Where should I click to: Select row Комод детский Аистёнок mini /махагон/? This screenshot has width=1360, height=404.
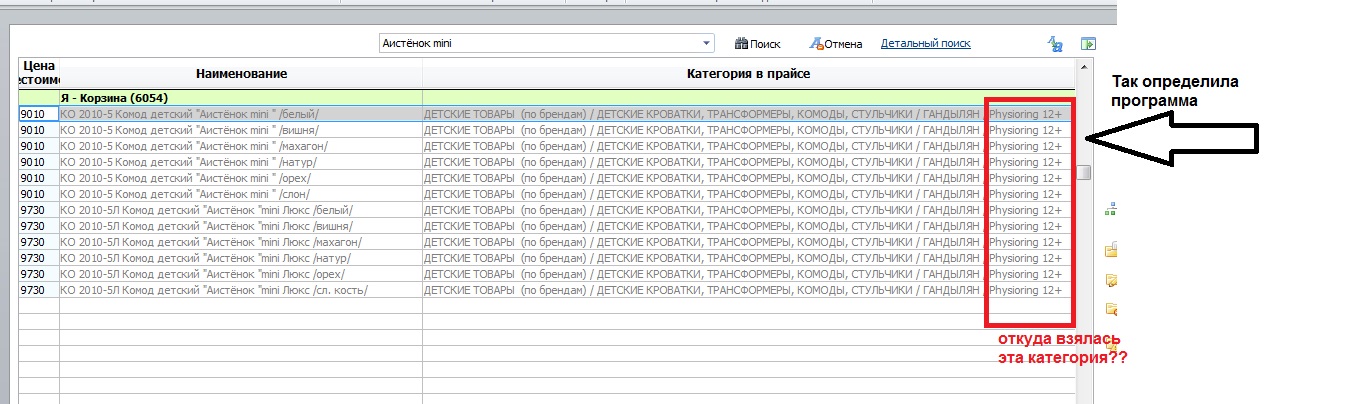(546, 146)
